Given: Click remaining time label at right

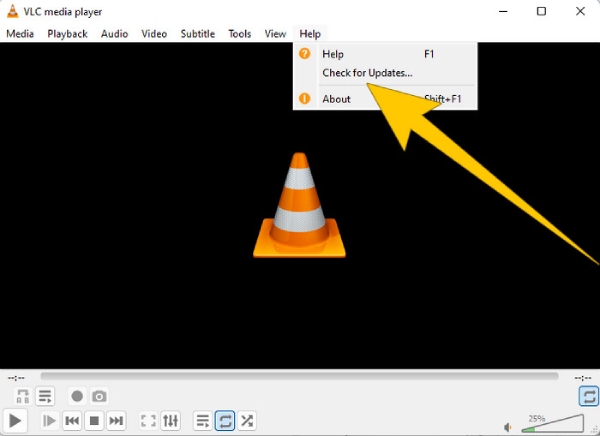Looking at the screenshot, I should point(583,378).
